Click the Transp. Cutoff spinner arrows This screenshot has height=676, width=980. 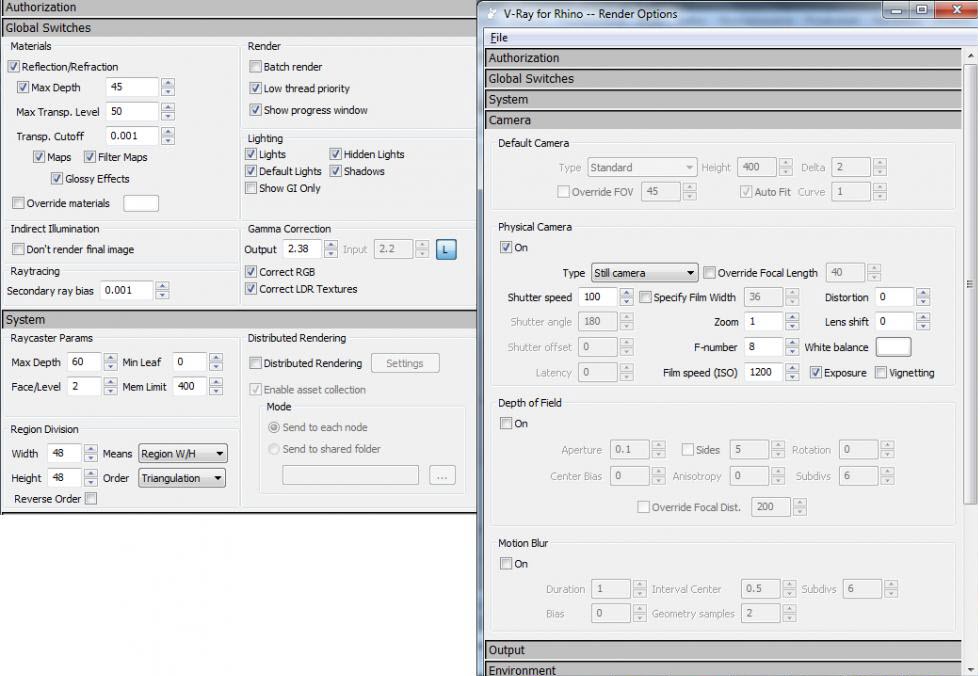[x=168, y=136]
